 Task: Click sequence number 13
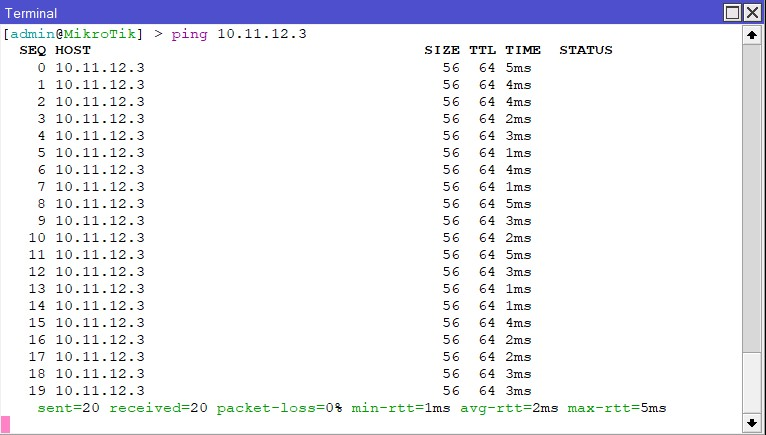(37, 289)
